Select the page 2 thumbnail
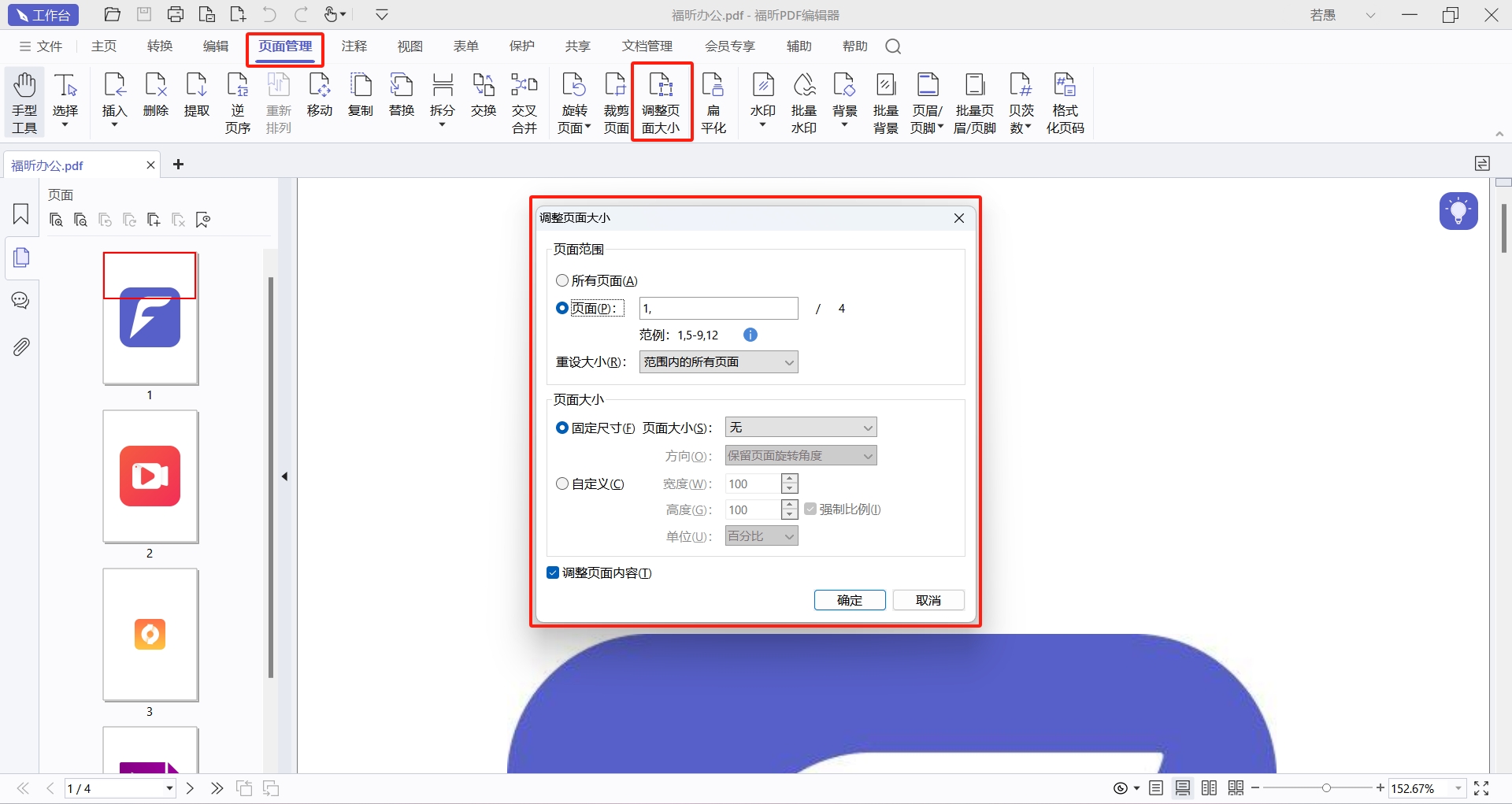This screenshot has width=1512, height=804. click(150, 476)
